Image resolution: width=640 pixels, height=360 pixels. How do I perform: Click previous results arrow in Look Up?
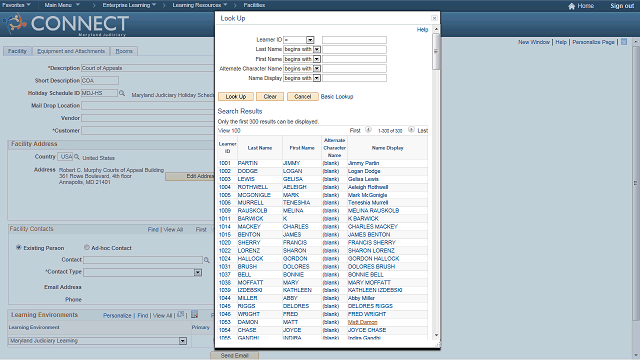pyautogui.click(x=368, y=130)
